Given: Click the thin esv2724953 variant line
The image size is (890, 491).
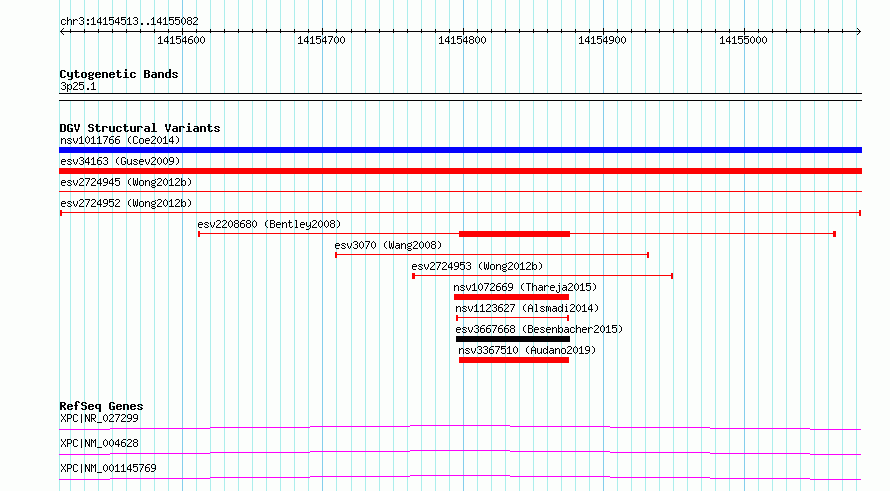Looking at the screenshot, I should (543, 276).
